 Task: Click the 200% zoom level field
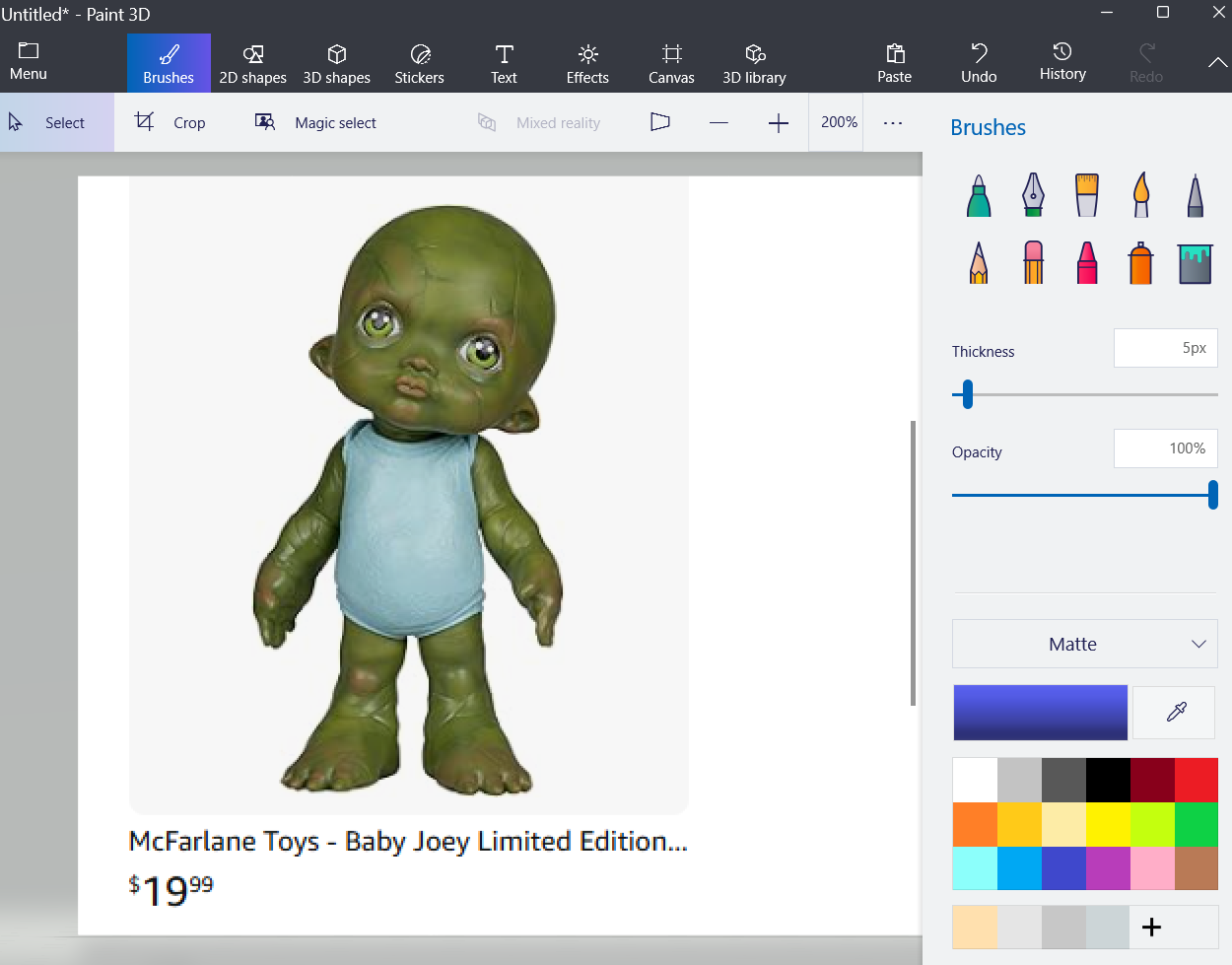836,122
